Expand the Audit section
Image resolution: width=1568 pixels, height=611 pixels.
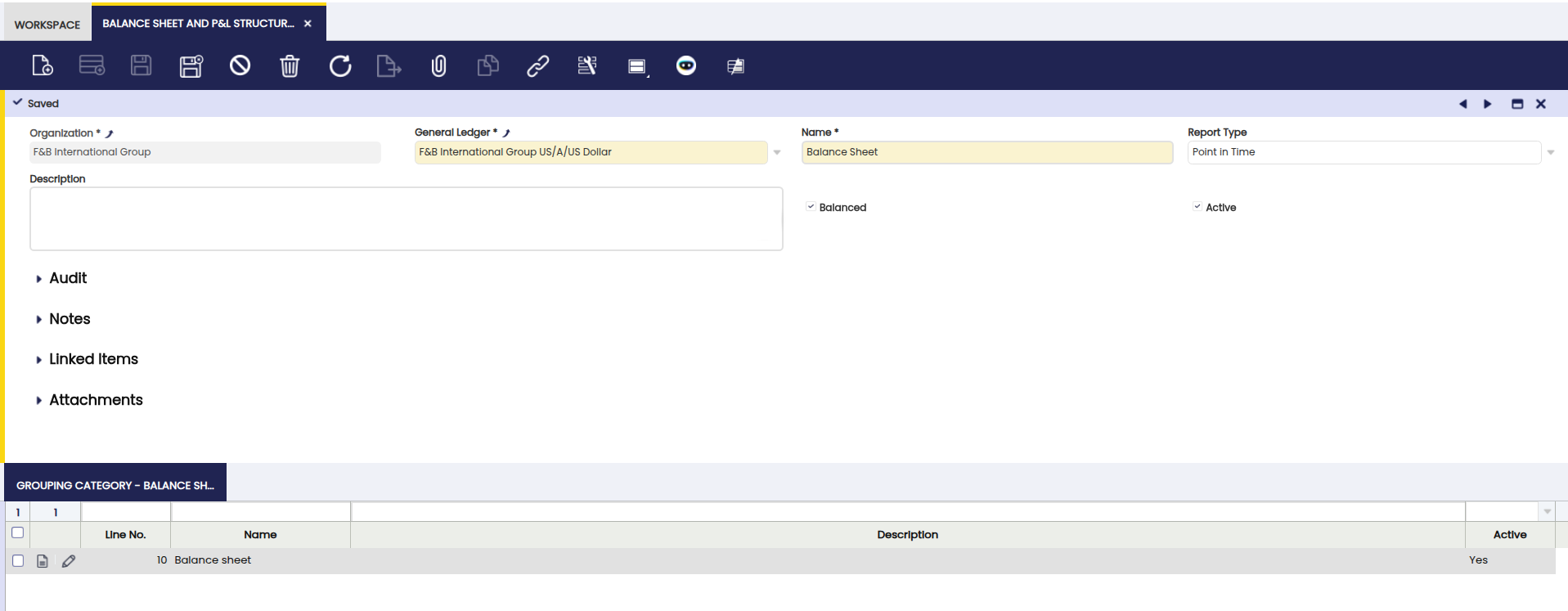point(67,278)
